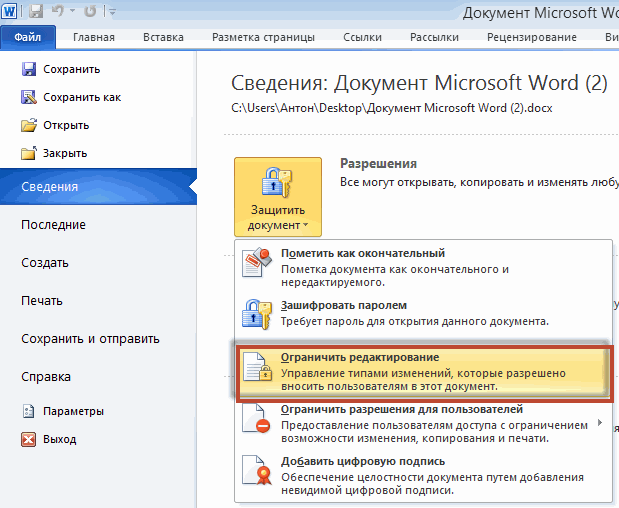
Task: Click the Файл tab
Action: click(x=28, y=37)
